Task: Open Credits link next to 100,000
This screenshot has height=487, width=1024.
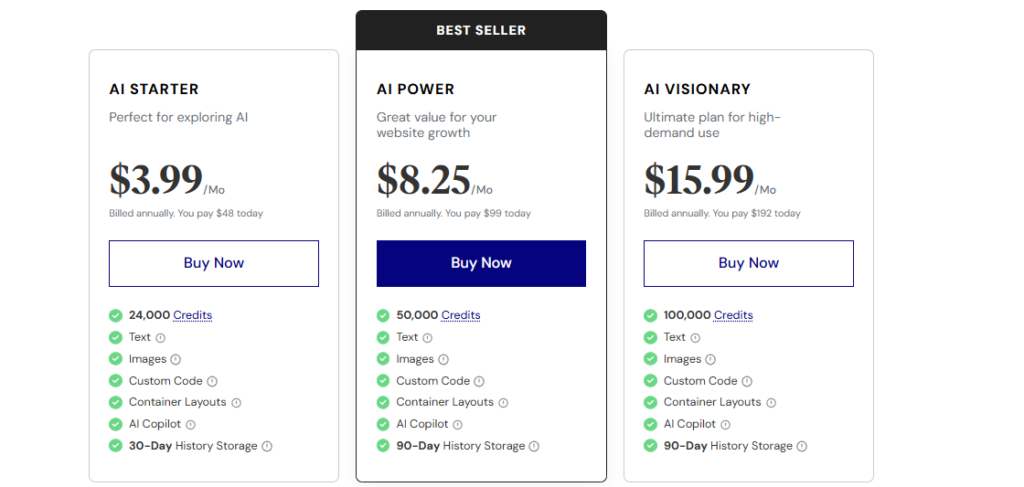Action: 733,315
